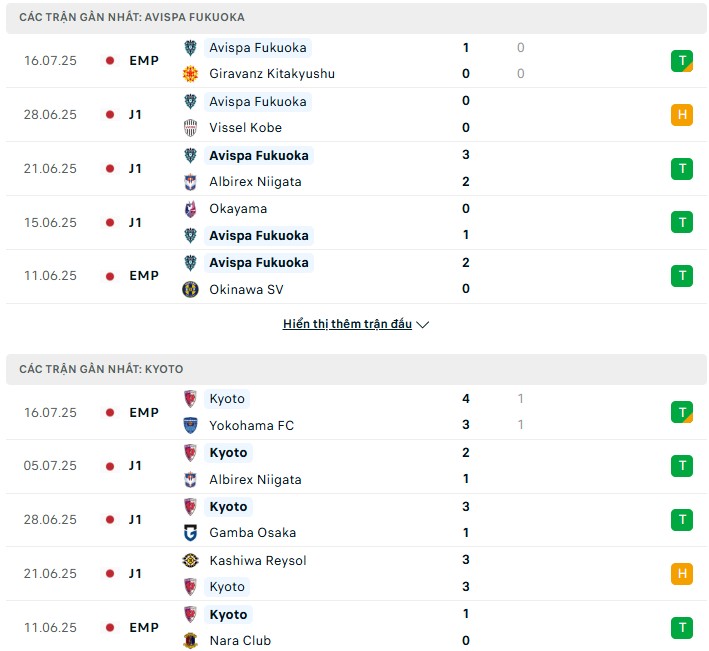Click the Okayama club crest

(190, 209)
